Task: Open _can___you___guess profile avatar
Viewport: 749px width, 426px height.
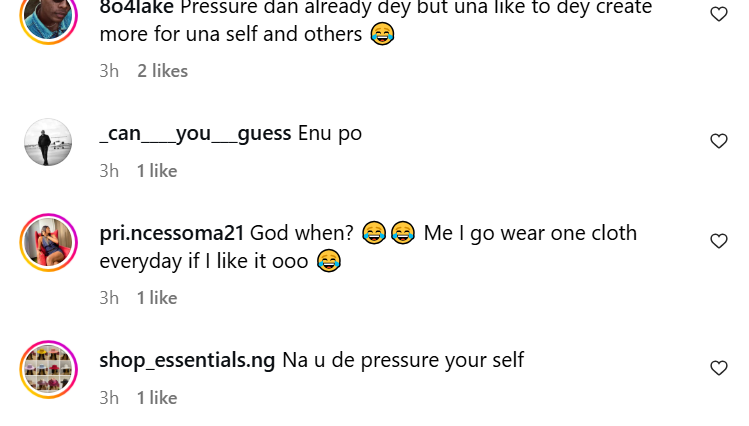Action: (x=48, y=143)
